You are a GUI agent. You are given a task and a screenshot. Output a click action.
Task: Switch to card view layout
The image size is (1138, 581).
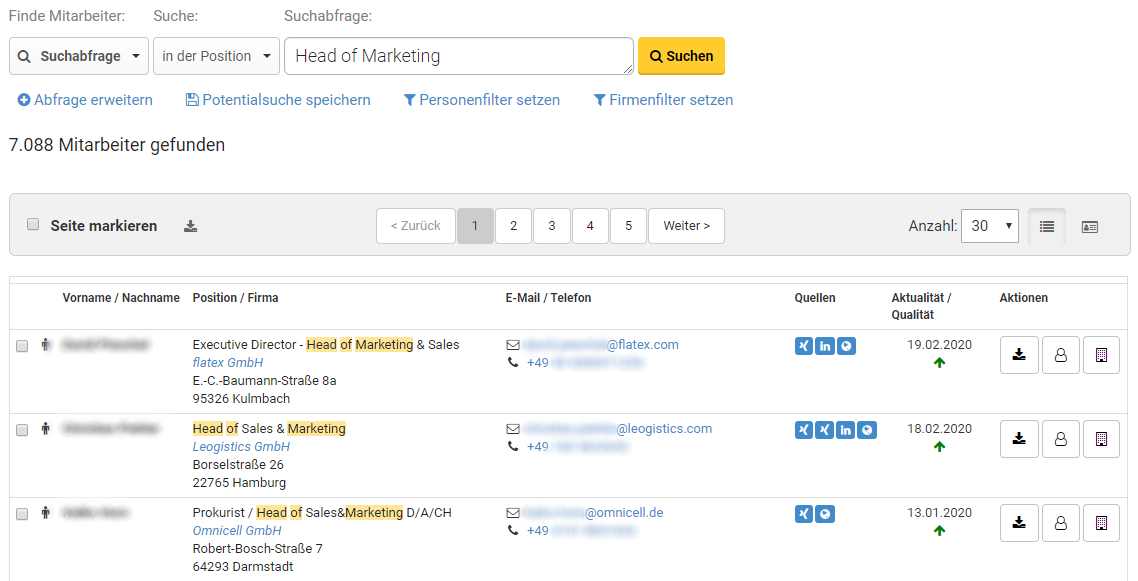click(1090, 226)
